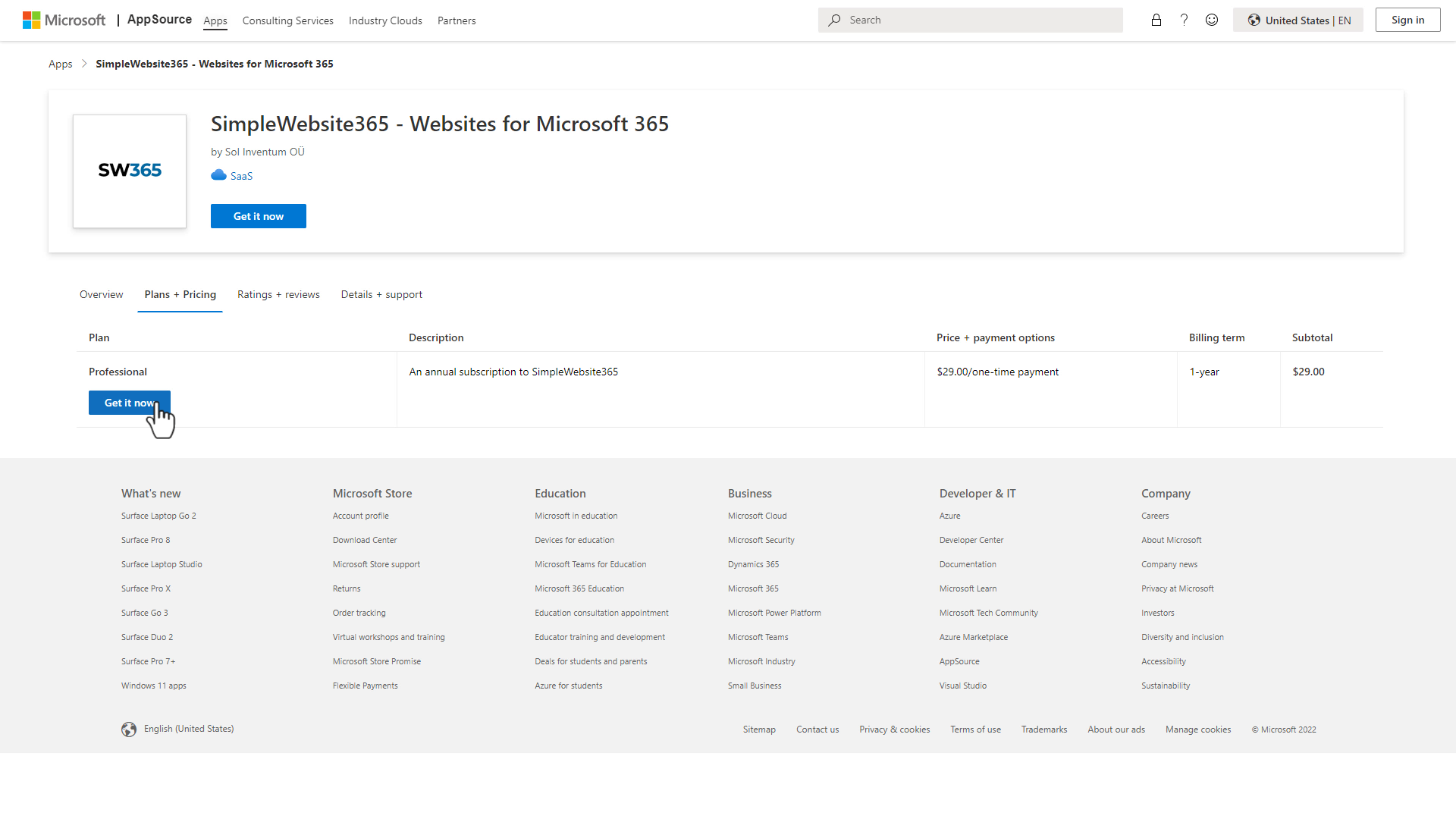
Task: Open Manage cookies link
Action: click(x=1198, y=730)
